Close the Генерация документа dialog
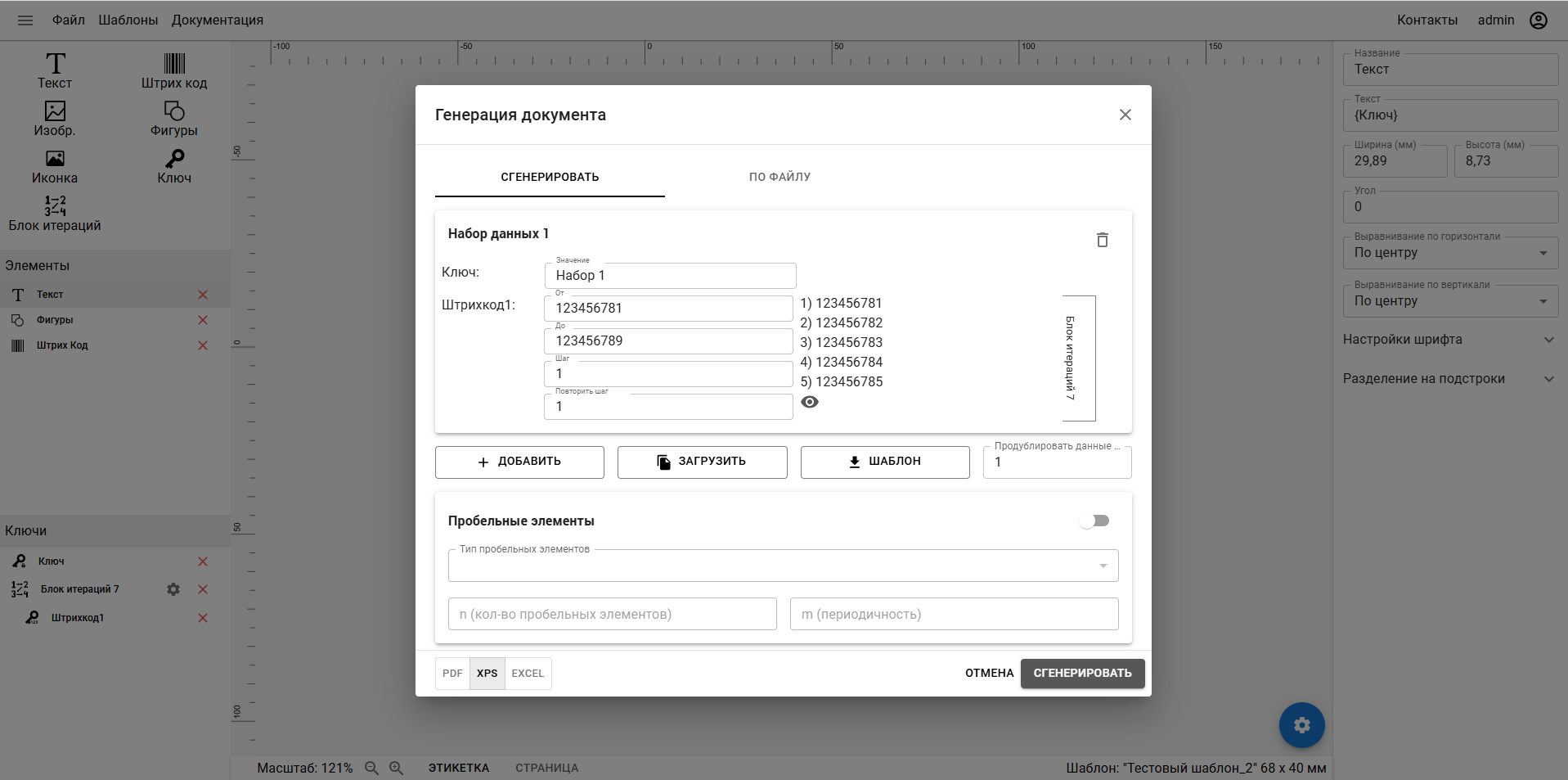This screenshot has height=780, width=1568. 1125,115
